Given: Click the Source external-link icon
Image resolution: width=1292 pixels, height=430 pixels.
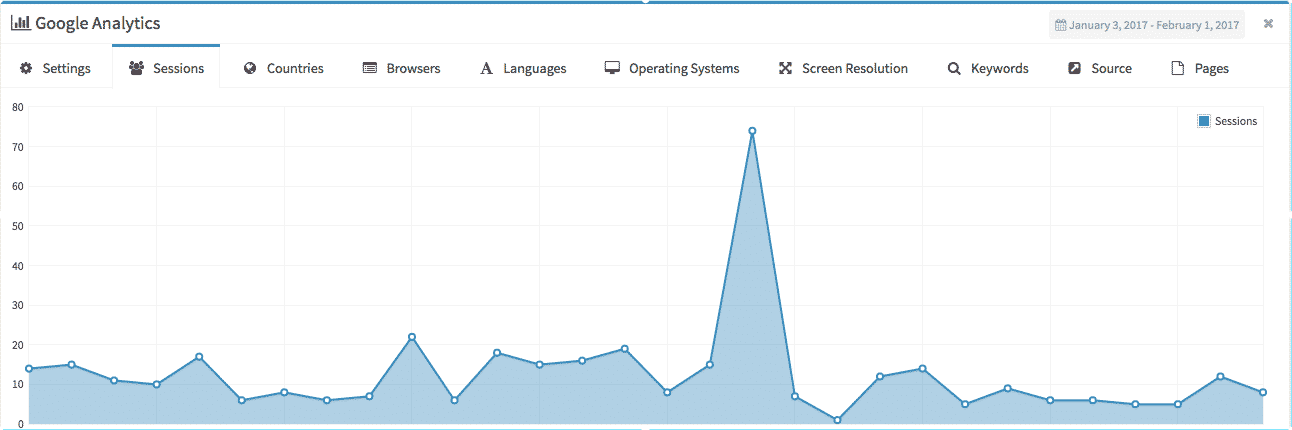Looking at the screenshot, I should (1074, 68).
